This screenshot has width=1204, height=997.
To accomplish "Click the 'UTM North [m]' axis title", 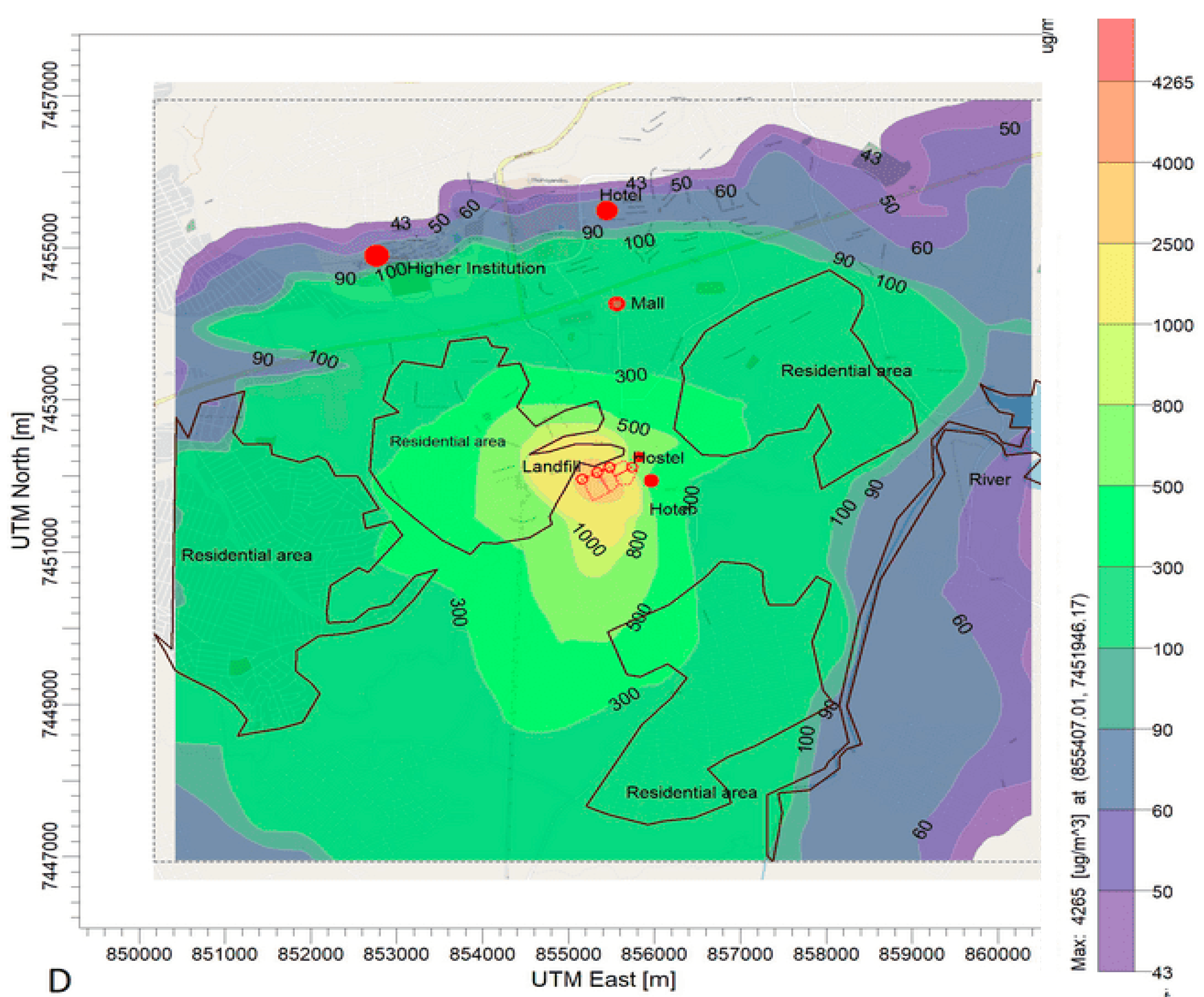I will [x=21, y=480].
